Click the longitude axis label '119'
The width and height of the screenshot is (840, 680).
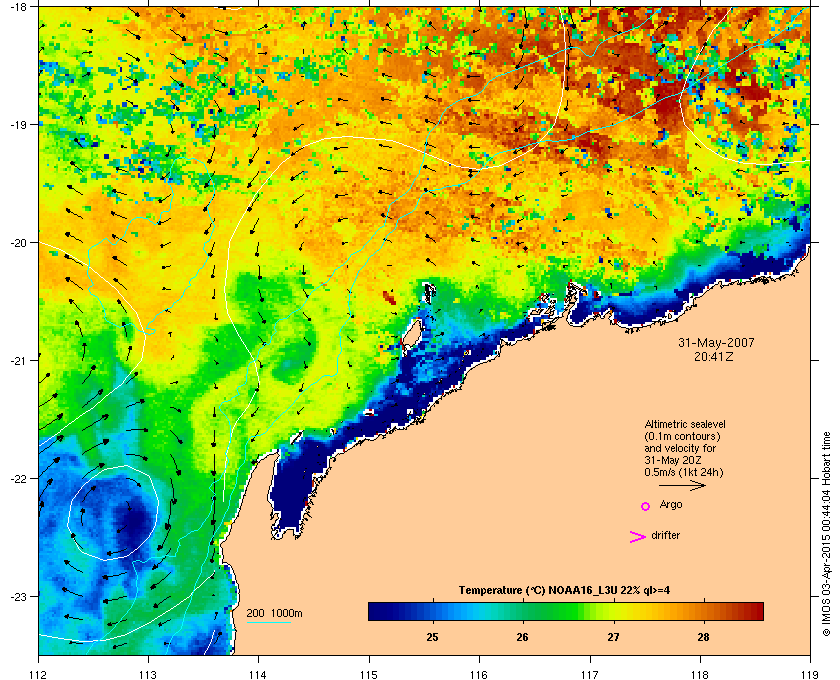tap(811, 675)
